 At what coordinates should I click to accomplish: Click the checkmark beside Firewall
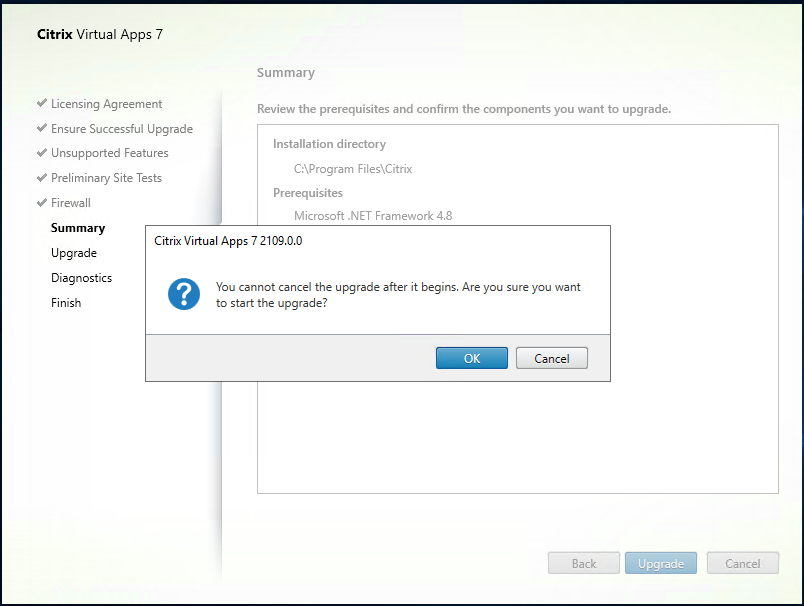(x=42, y=203)
